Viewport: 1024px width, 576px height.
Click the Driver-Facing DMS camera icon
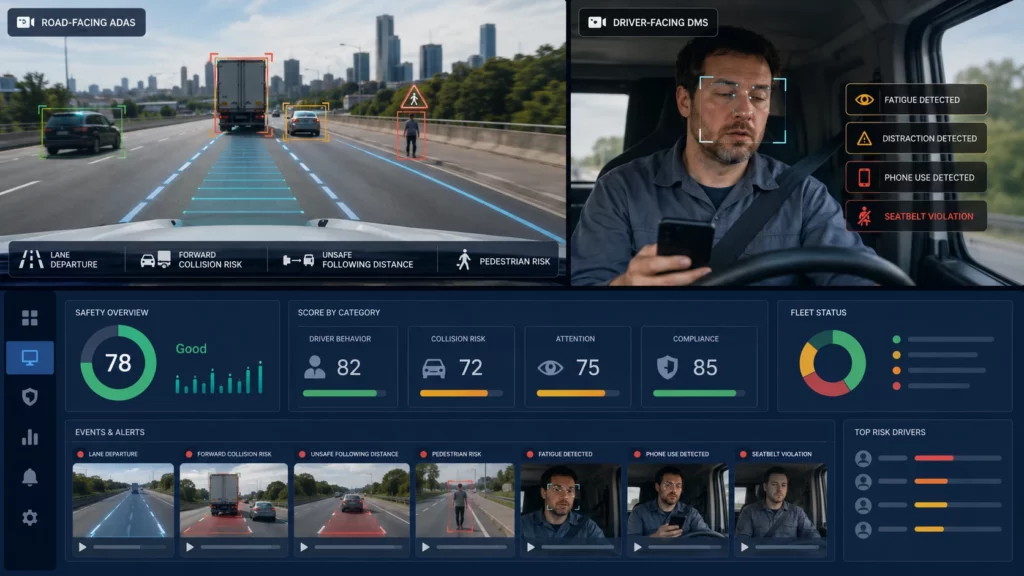596,22
